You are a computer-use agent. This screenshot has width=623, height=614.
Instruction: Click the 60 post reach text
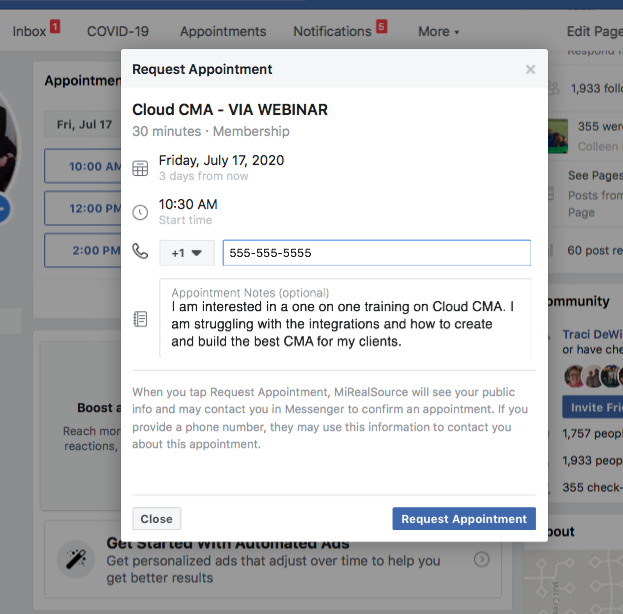click(x=595, y=250)
